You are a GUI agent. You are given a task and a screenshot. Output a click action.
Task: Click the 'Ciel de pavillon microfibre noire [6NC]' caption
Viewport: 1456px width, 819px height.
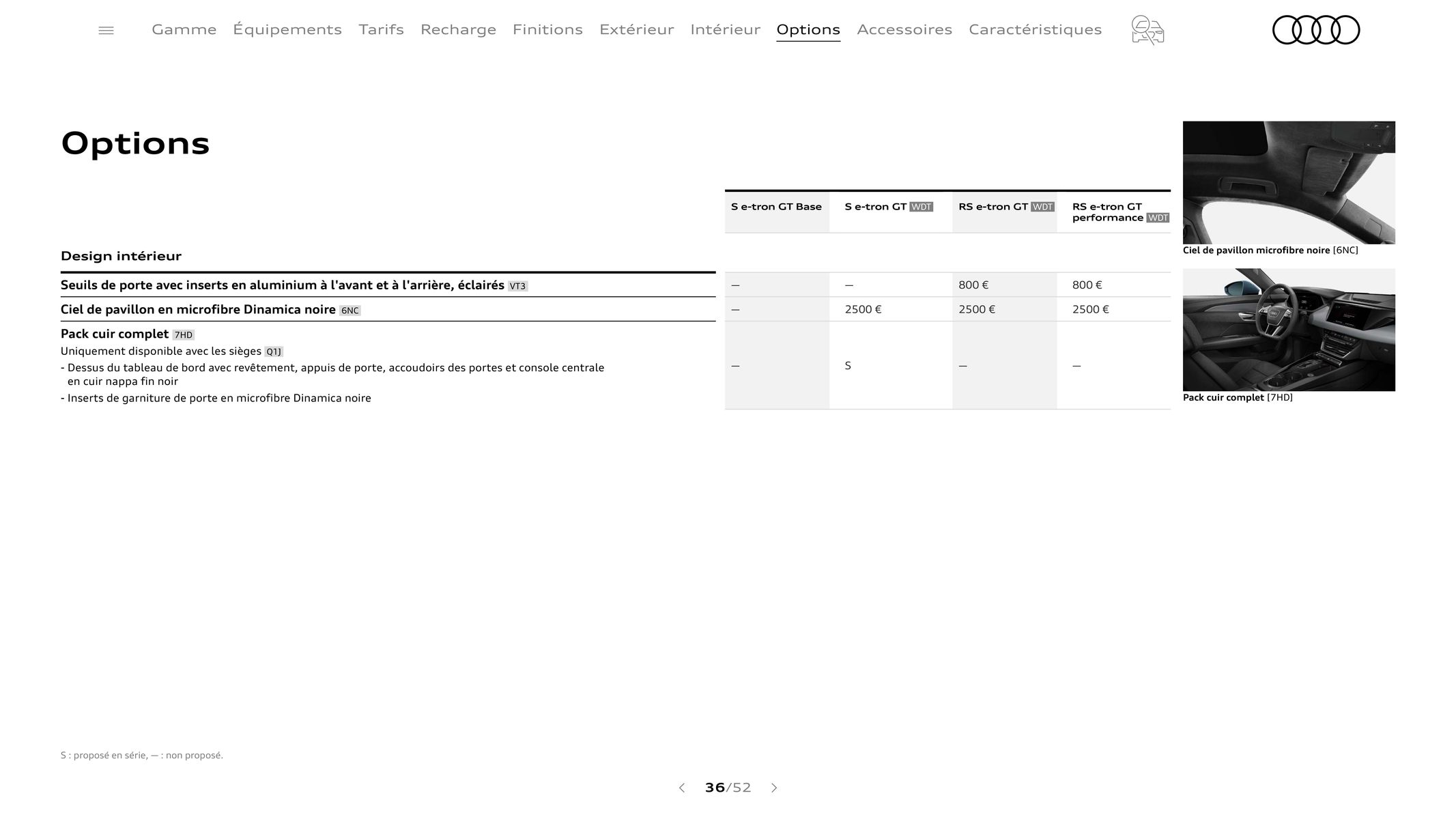point(1270,250)
